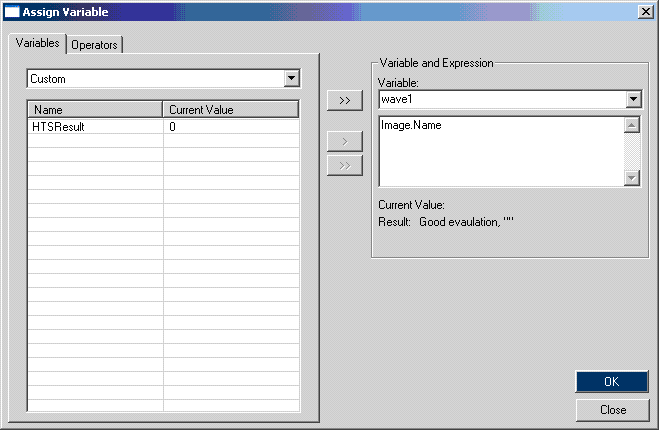Click the single-arrow move button
The image size is (659, 430).
345,142
